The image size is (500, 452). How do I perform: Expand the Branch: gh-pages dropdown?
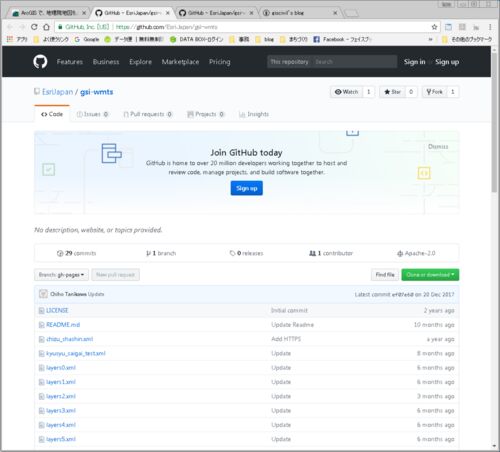pyautogui.click(x=61, y=275)
